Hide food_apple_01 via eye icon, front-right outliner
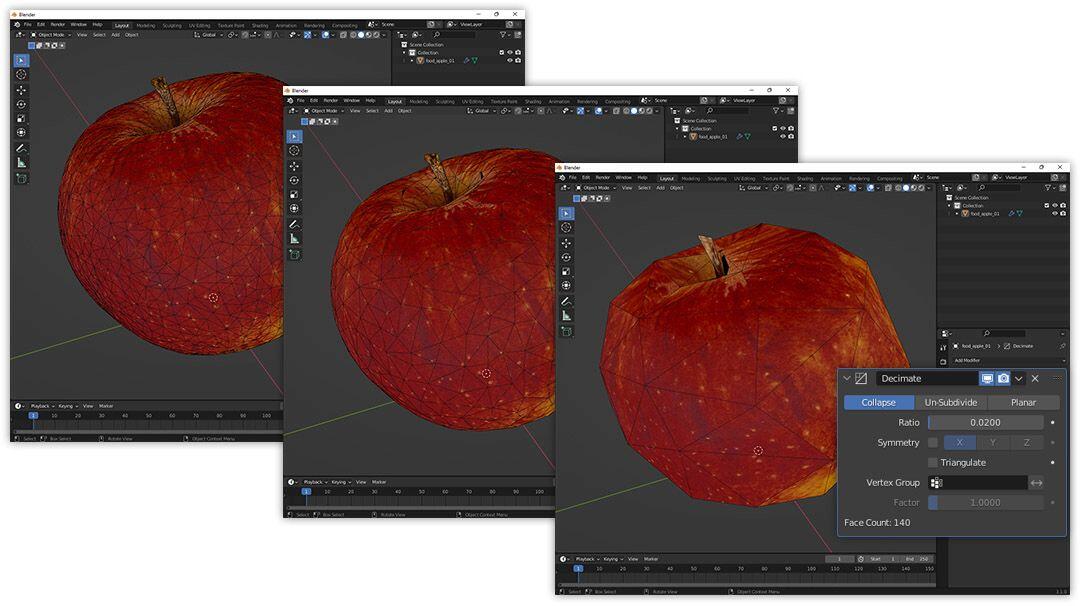This screenshot has height=606, width=1080. pos(1053,213)
